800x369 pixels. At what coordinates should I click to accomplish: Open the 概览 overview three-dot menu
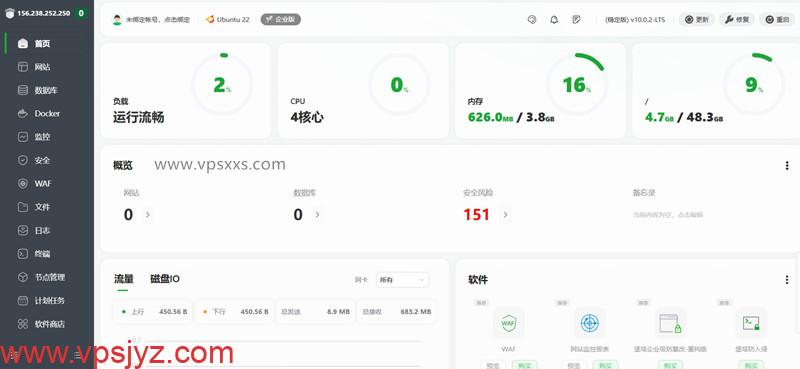[x=787, y=165]
